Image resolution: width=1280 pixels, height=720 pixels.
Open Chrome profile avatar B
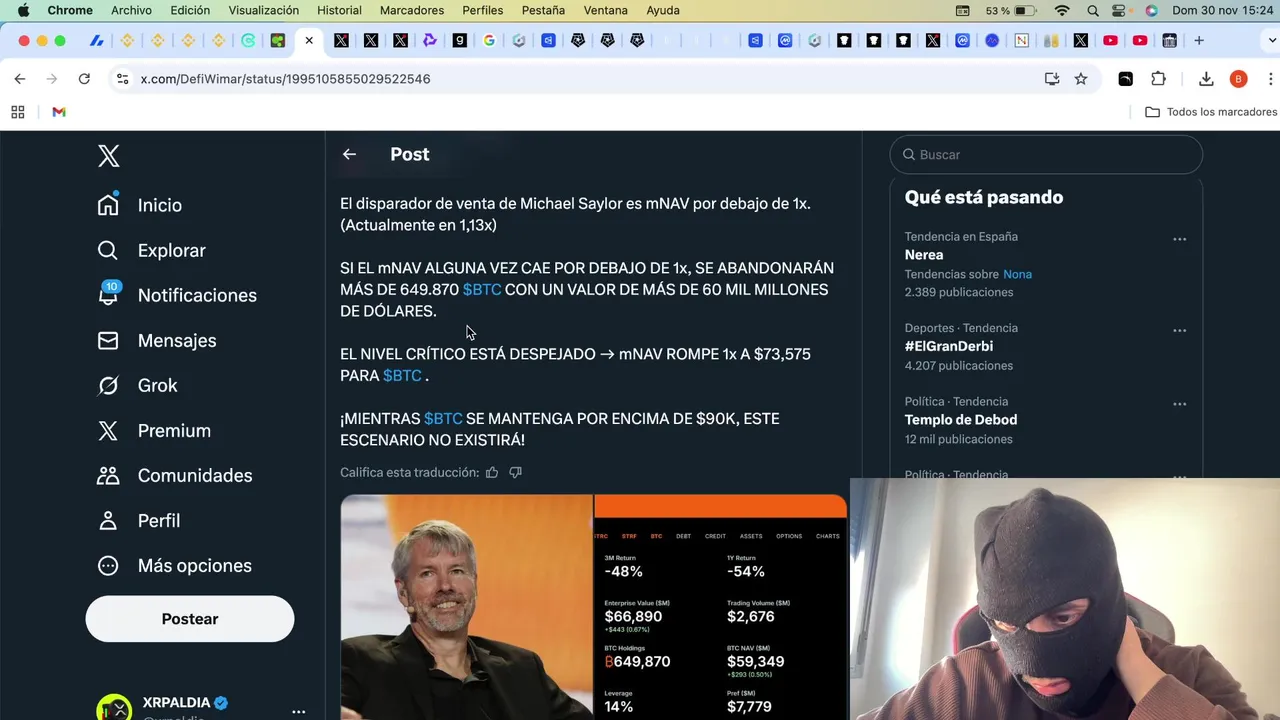pos(1238,78)
